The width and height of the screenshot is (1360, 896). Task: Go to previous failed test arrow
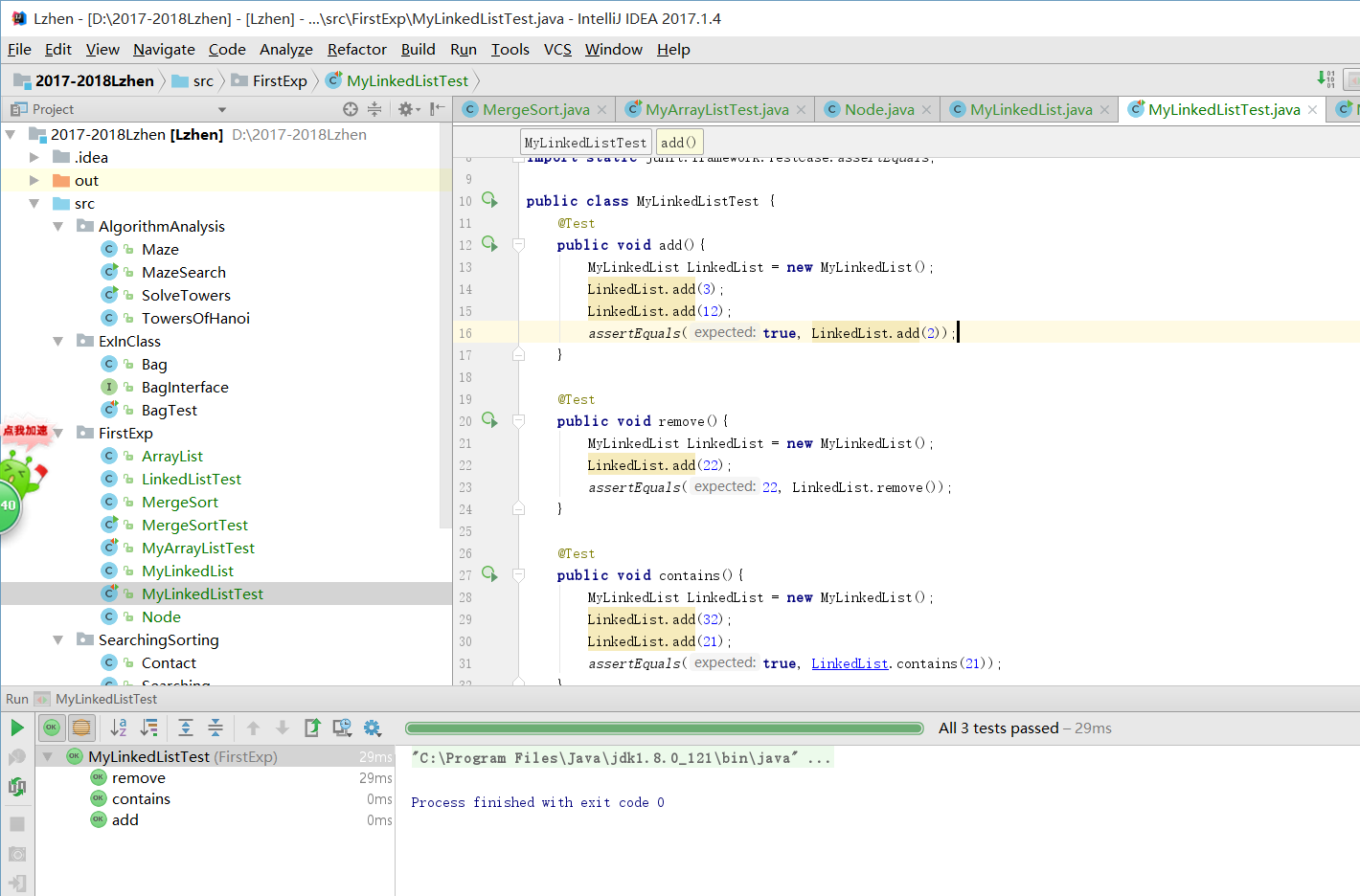coord(253,728)
